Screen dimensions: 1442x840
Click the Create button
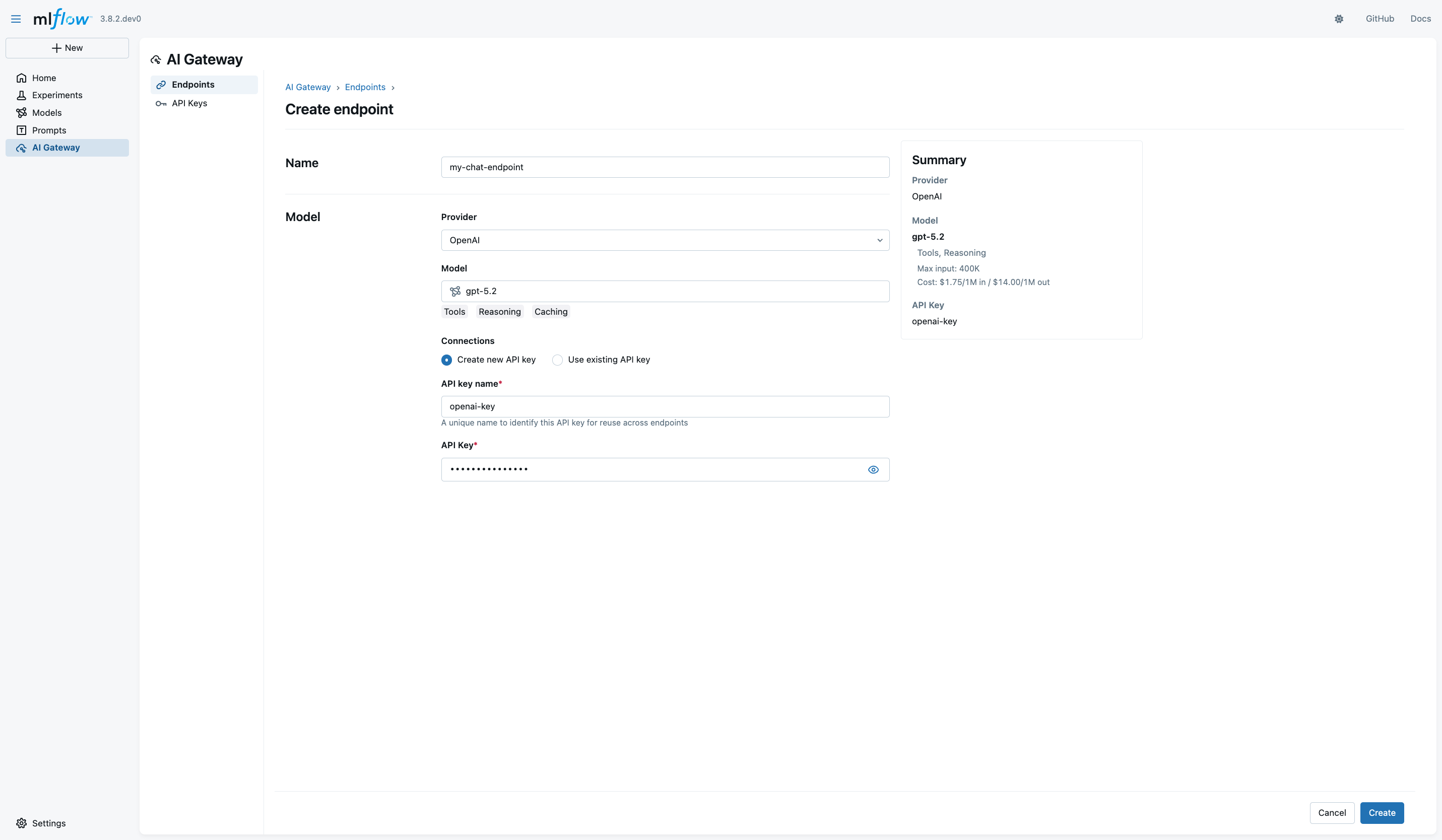coord(1382,812)
